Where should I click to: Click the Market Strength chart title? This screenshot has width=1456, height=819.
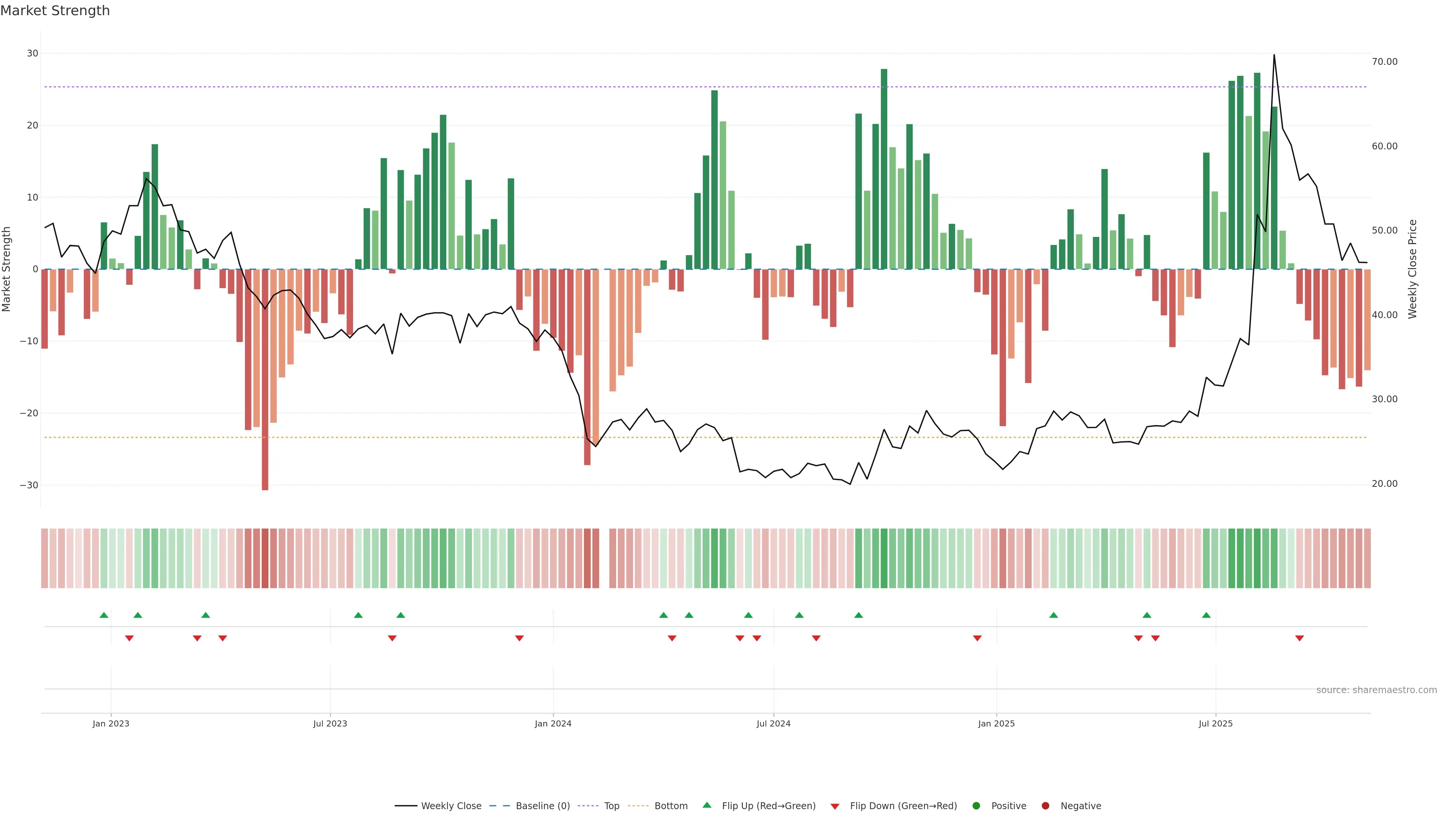coord(55,11)
